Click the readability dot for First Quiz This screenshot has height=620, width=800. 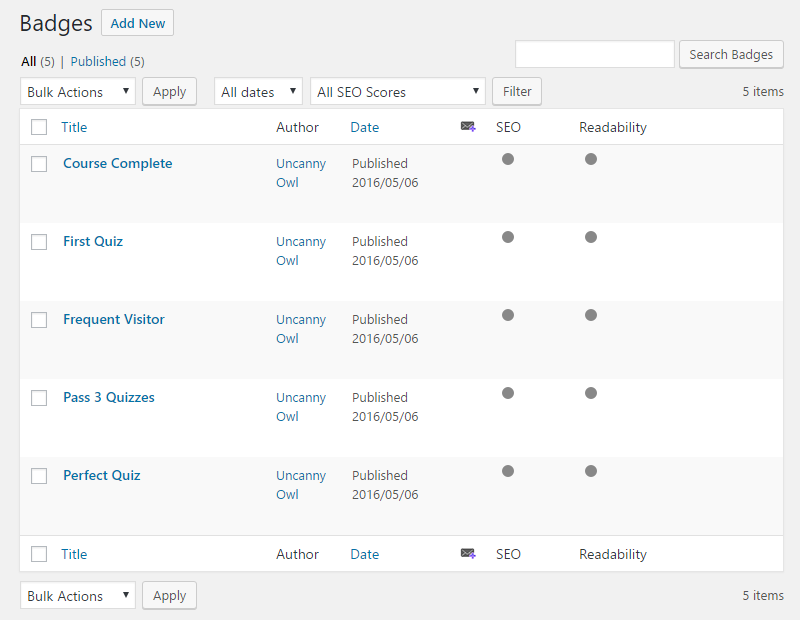[x=591, y=237]
